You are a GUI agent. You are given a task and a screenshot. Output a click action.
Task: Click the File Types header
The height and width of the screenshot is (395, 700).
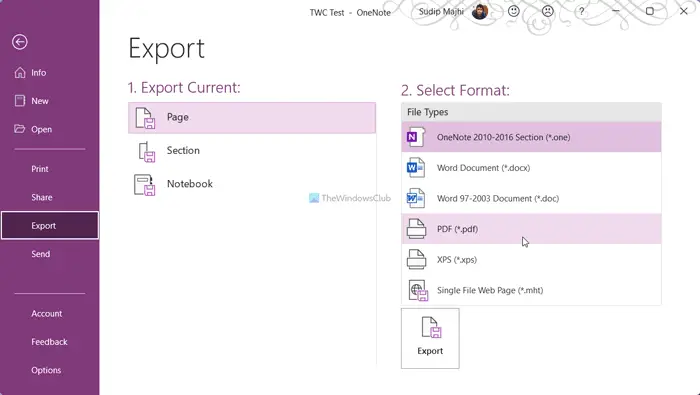coord(531,112)
